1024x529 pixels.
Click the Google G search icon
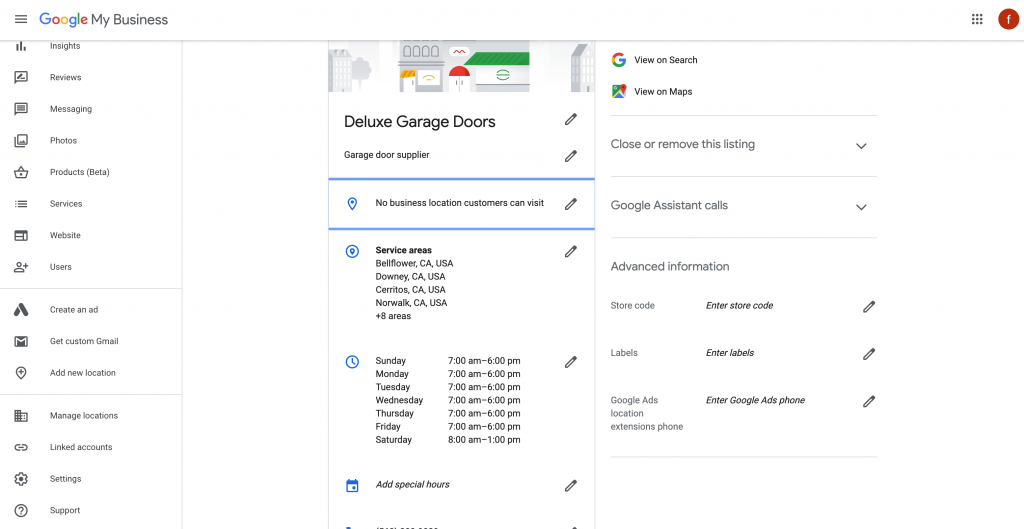618,60
